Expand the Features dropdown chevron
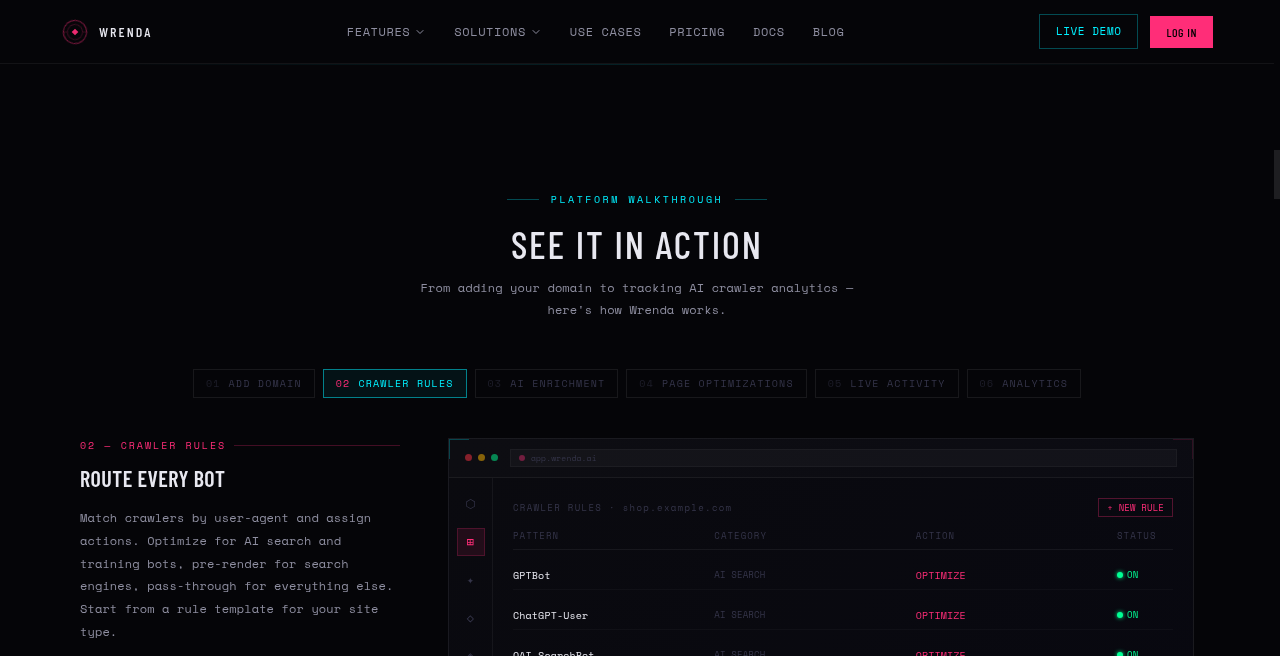This screenshot has height=656, width=1280. pos(420,32)
